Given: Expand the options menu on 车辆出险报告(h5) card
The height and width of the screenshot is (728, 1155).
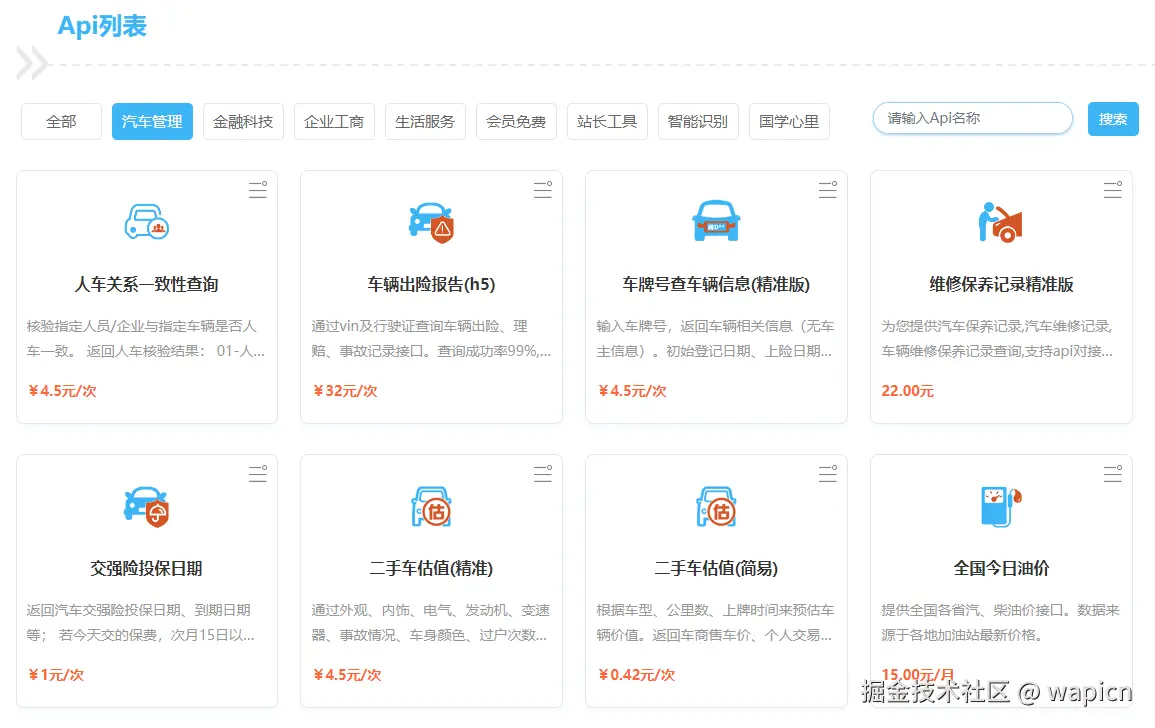Looking at the screenshot, I should (x=542, y=190).
